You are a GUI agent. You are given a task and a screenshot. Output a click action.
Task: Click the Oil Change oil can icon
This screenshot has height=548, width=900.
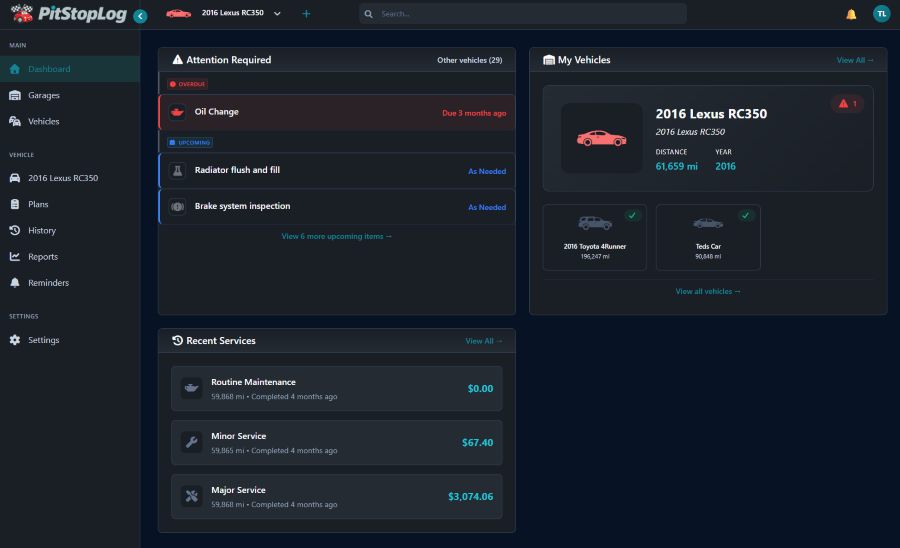pyautogui.click(x=177, y=112)
